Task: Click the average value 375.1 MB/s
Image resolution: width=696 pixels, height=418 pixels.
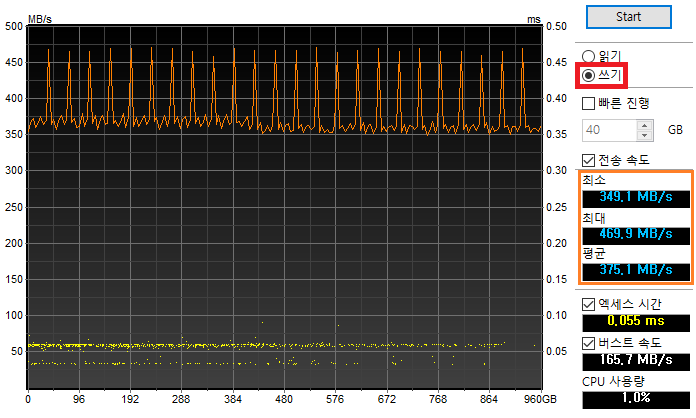Action: tap(636, 270)
